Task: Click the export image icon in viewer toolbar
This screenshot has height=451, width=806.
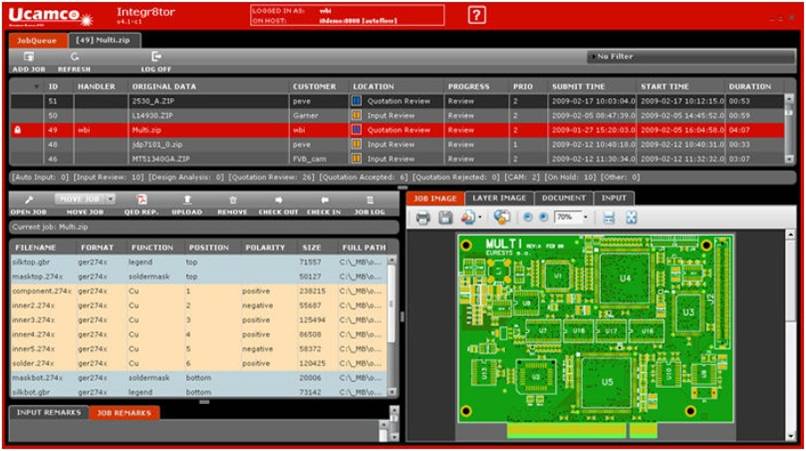Action: pos(467,218)
